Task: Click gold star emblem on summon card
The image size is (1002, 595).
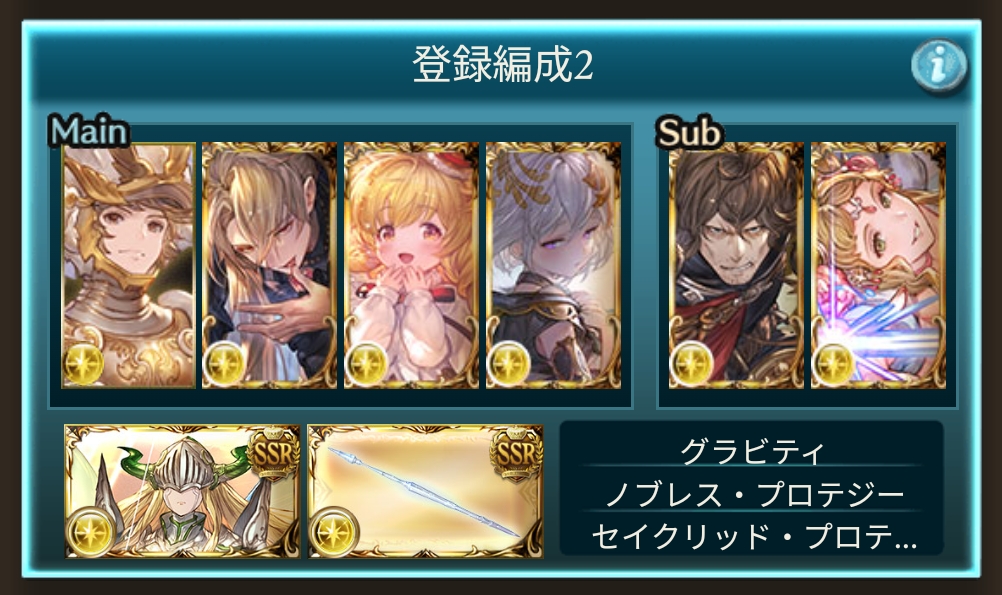Action: coord(91,532)
